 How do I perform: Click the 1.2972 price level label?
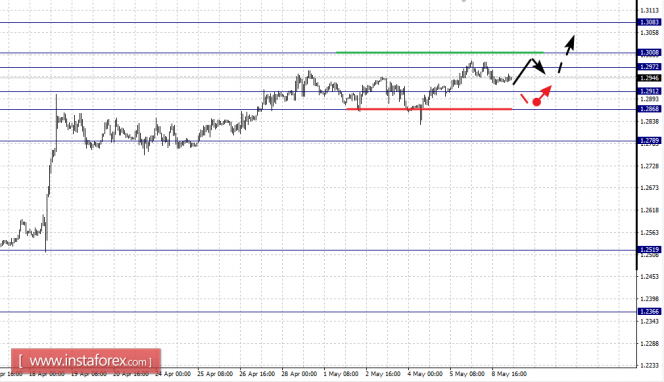point(649,67)
